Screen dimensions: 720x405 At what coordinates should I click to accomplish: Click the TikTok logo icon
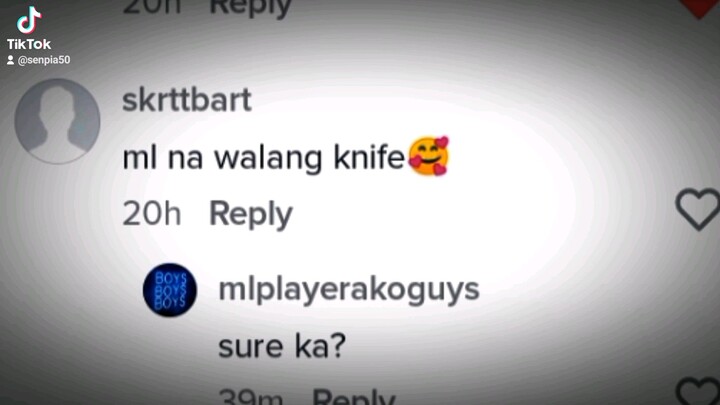tap(29, 20)
